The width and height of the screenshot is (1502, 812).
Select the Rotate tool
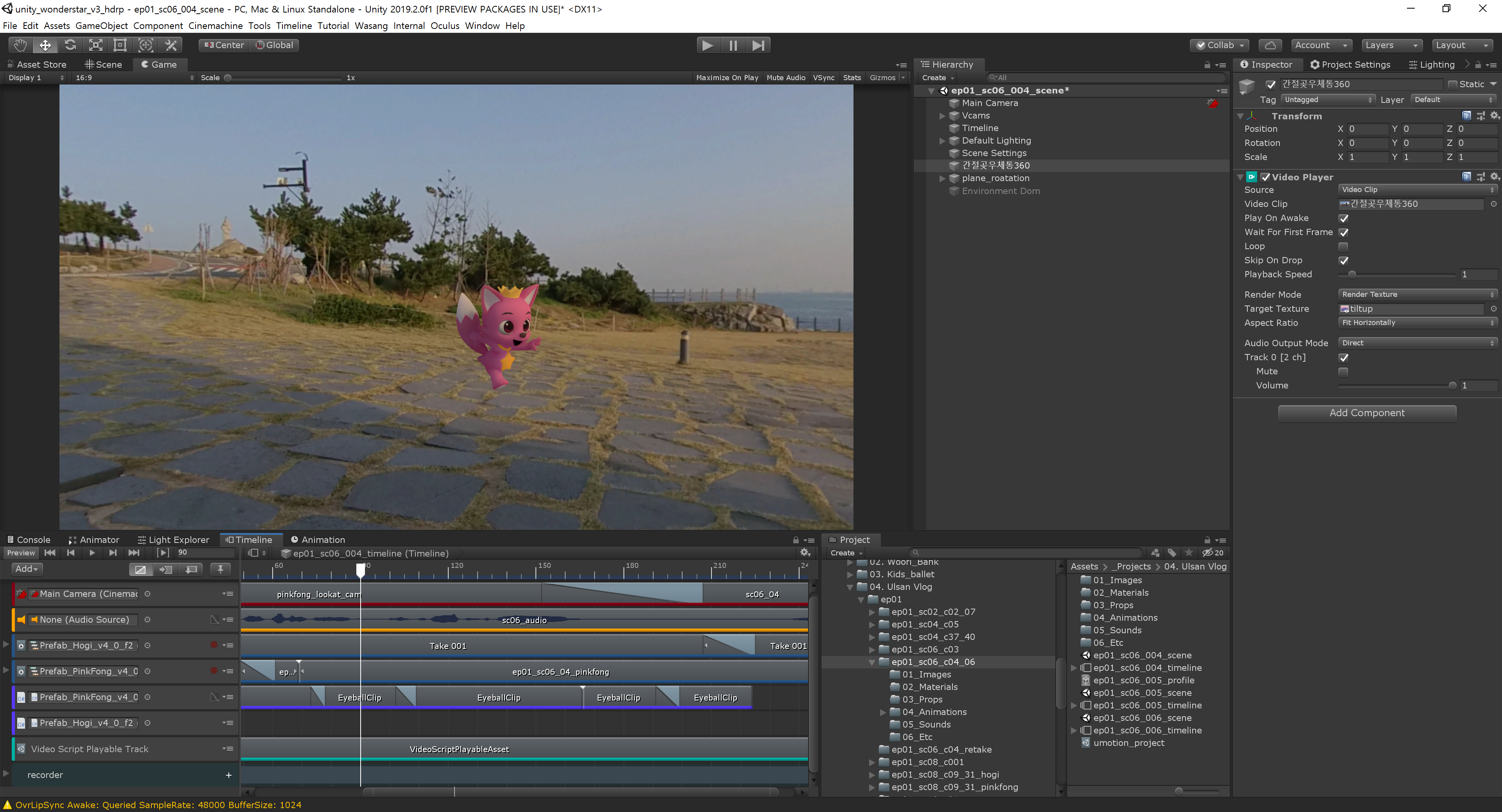70,45
